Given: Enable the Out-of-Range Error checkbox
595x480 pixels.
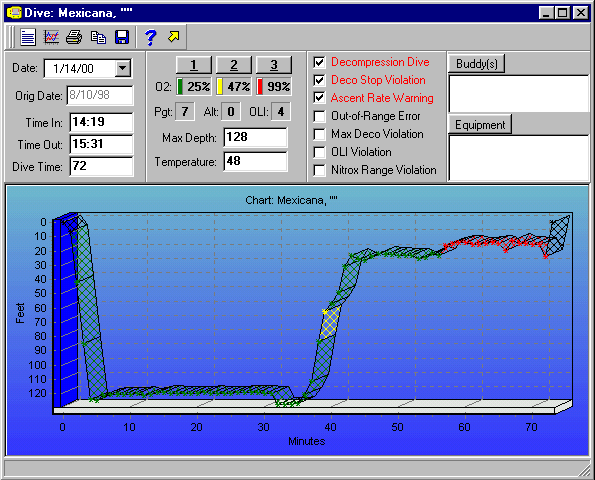Looking at the screenshot, I should (320, 116).
